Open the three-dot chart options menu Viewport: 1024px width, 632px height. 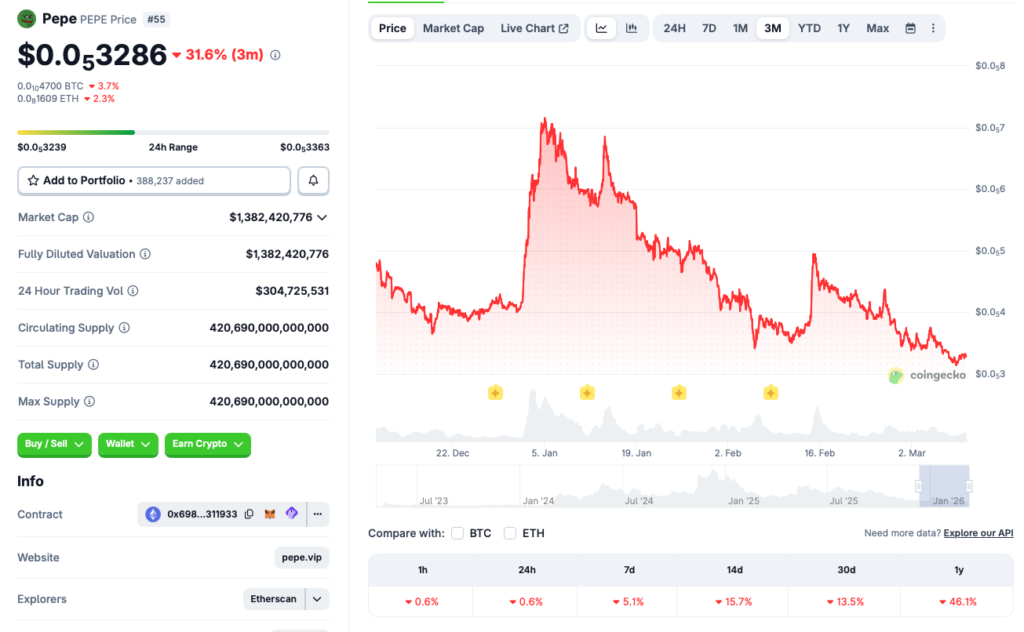[933, 28]
